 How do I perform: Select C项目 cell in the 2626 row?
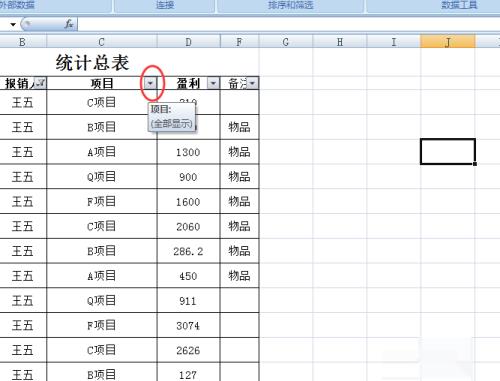(x=102, y=350)
